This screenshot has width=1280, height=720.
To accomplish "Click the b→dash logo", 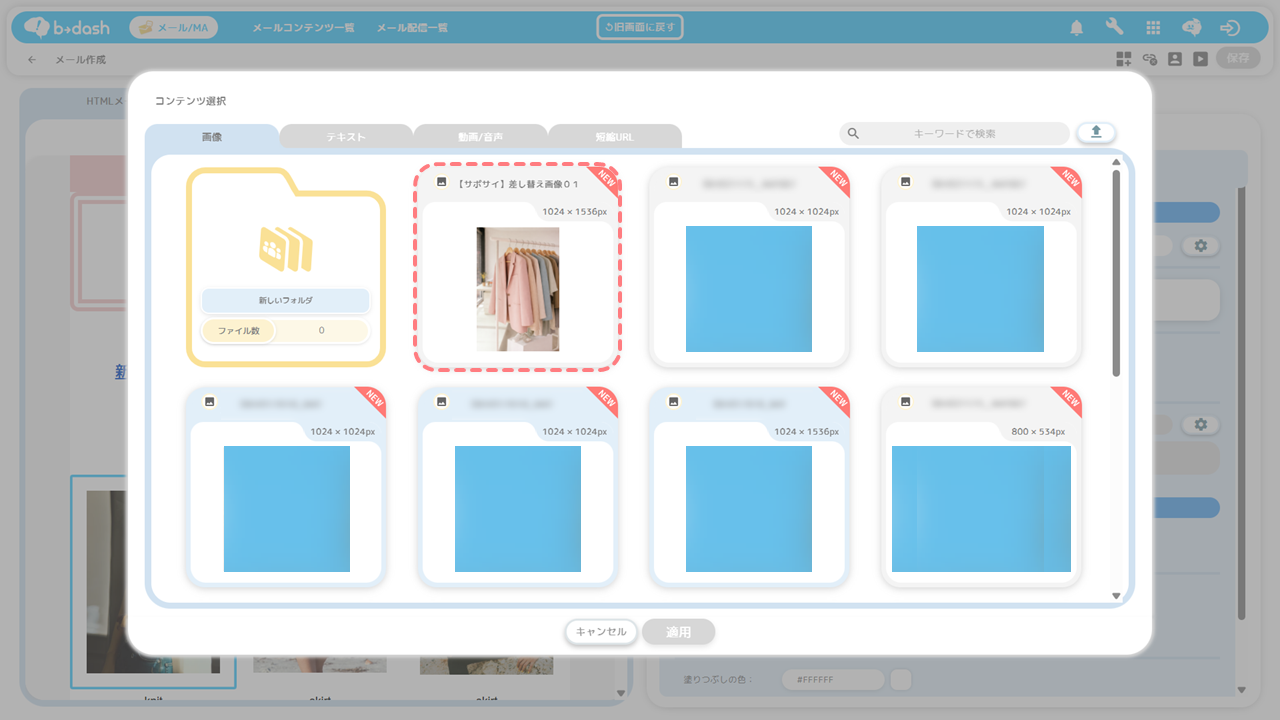I will (66, 28).
